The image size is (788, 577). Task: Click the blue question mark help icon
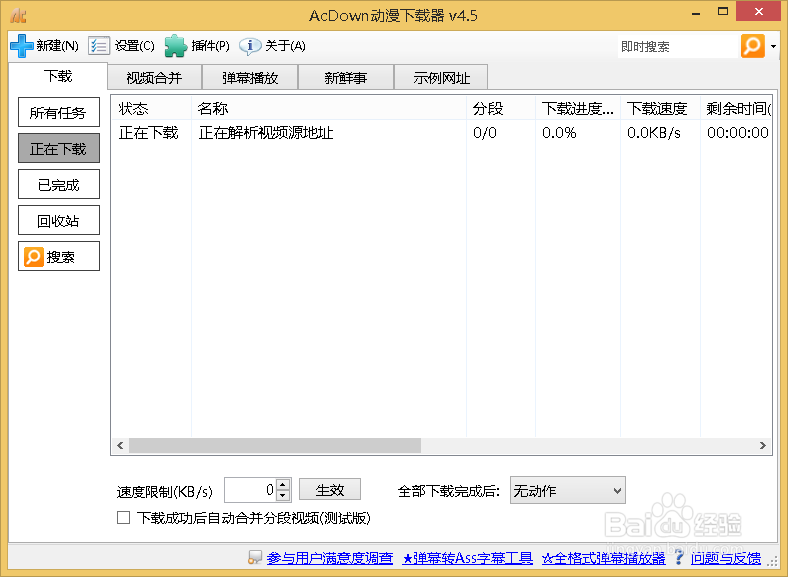(679, 557)
